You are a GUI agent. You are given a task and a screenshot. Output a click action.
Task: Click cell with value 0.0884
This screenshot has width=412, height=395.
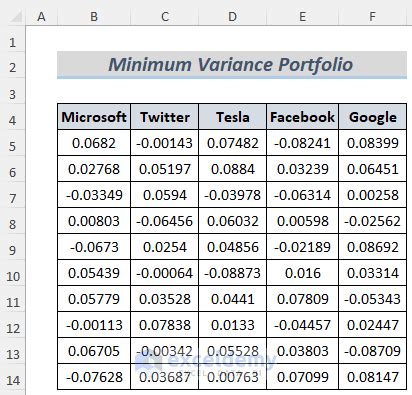233,169
